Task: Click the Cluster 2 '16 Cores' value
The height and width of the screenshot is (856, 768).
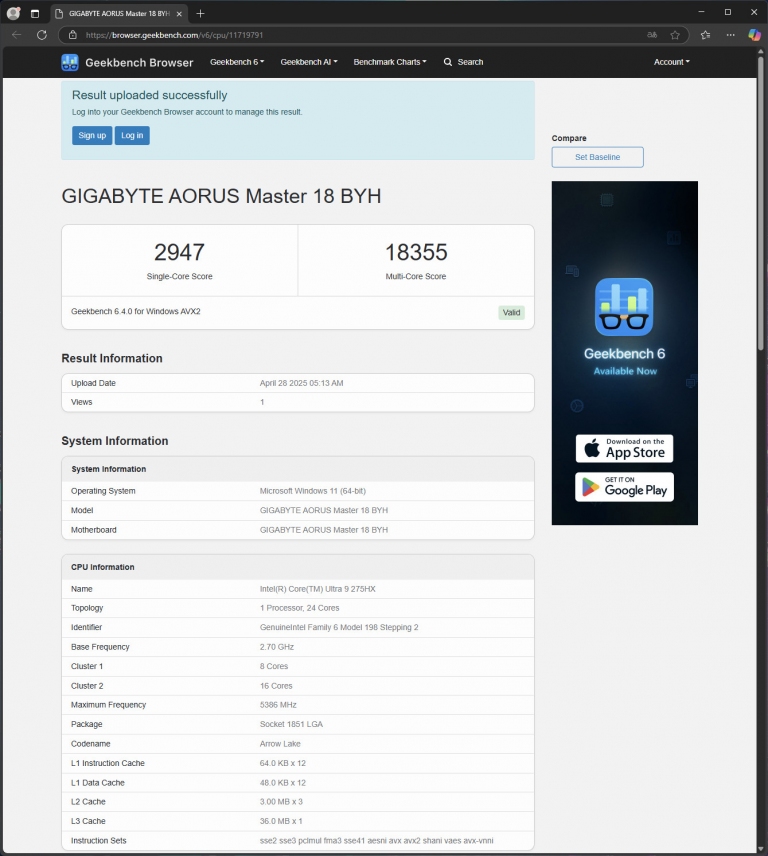Action: point(276,686)
